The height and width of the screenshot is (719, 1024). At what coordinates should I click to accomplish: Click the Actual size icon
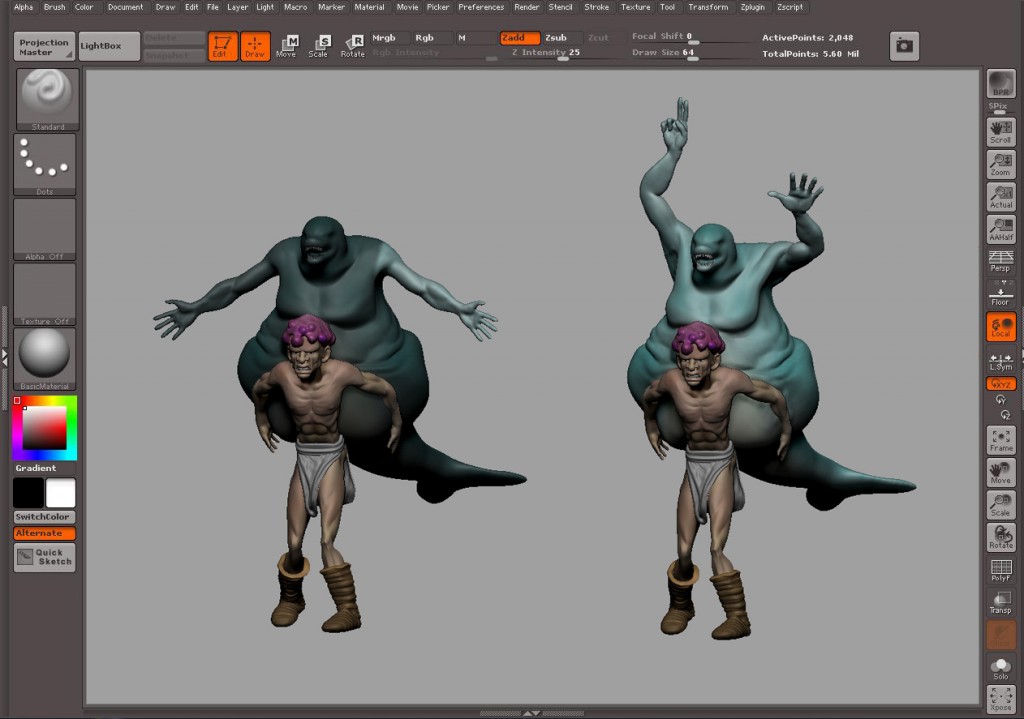tap(1001, 196)
